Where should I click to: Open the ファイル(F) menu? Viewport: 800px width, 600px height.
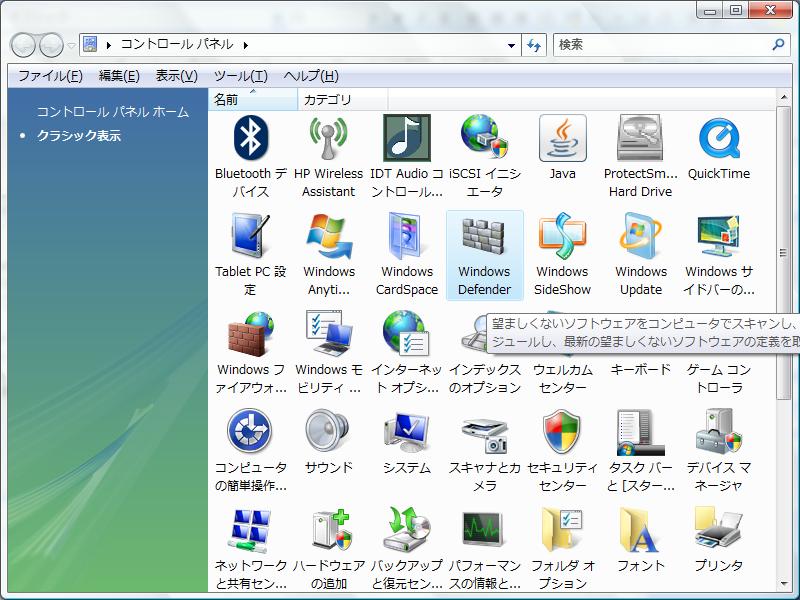(x=51, y=76)
